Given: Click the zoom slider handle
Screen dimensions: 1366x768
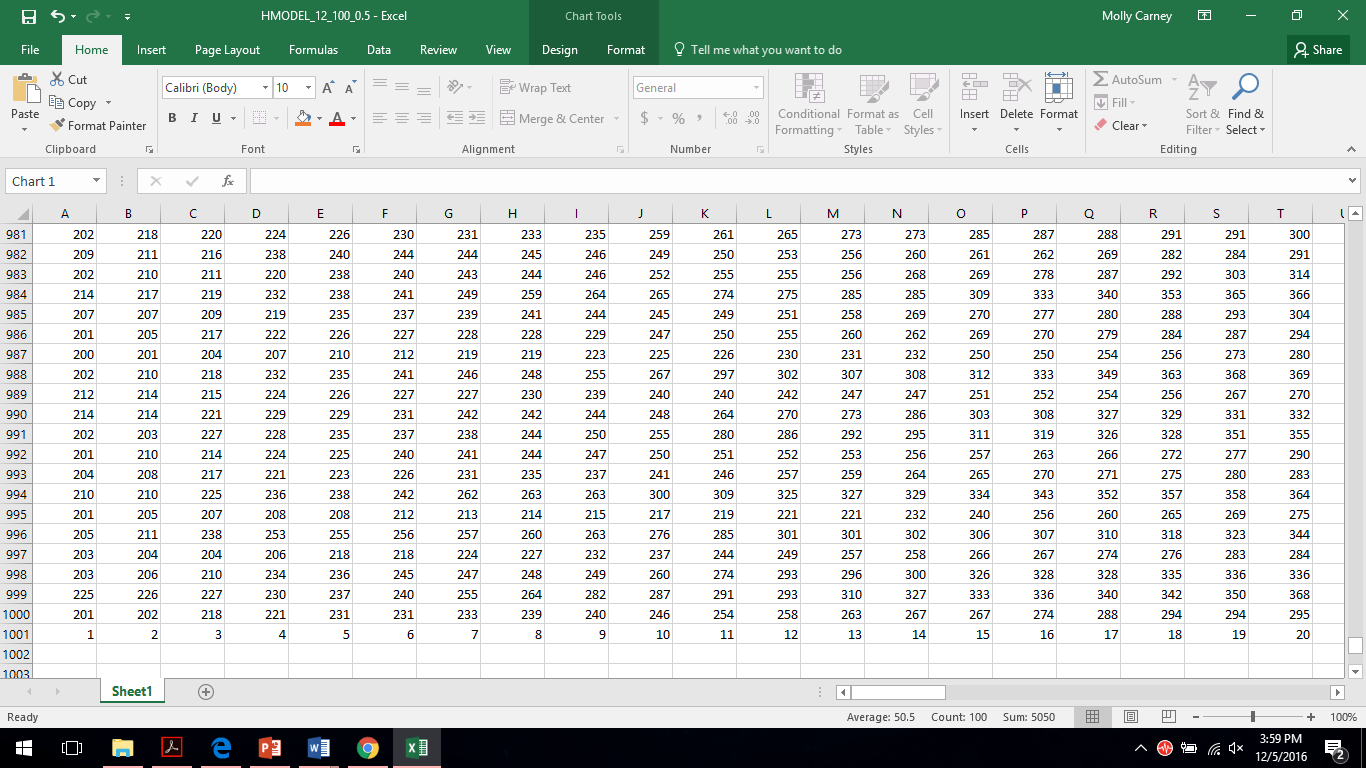Looking at the screenshot, I should pos(1253,717).
